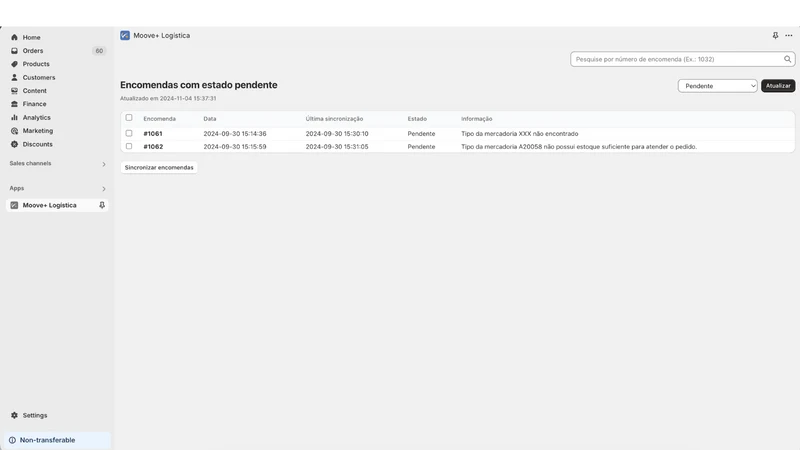Click the 'Atualizado em 2024-11-04' timestamp

tap(168, 98)
